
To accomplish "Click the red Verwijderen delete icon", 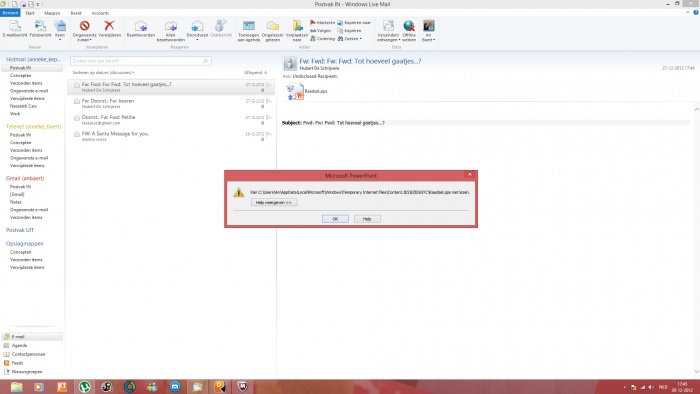I will click(x=109, y=26).
